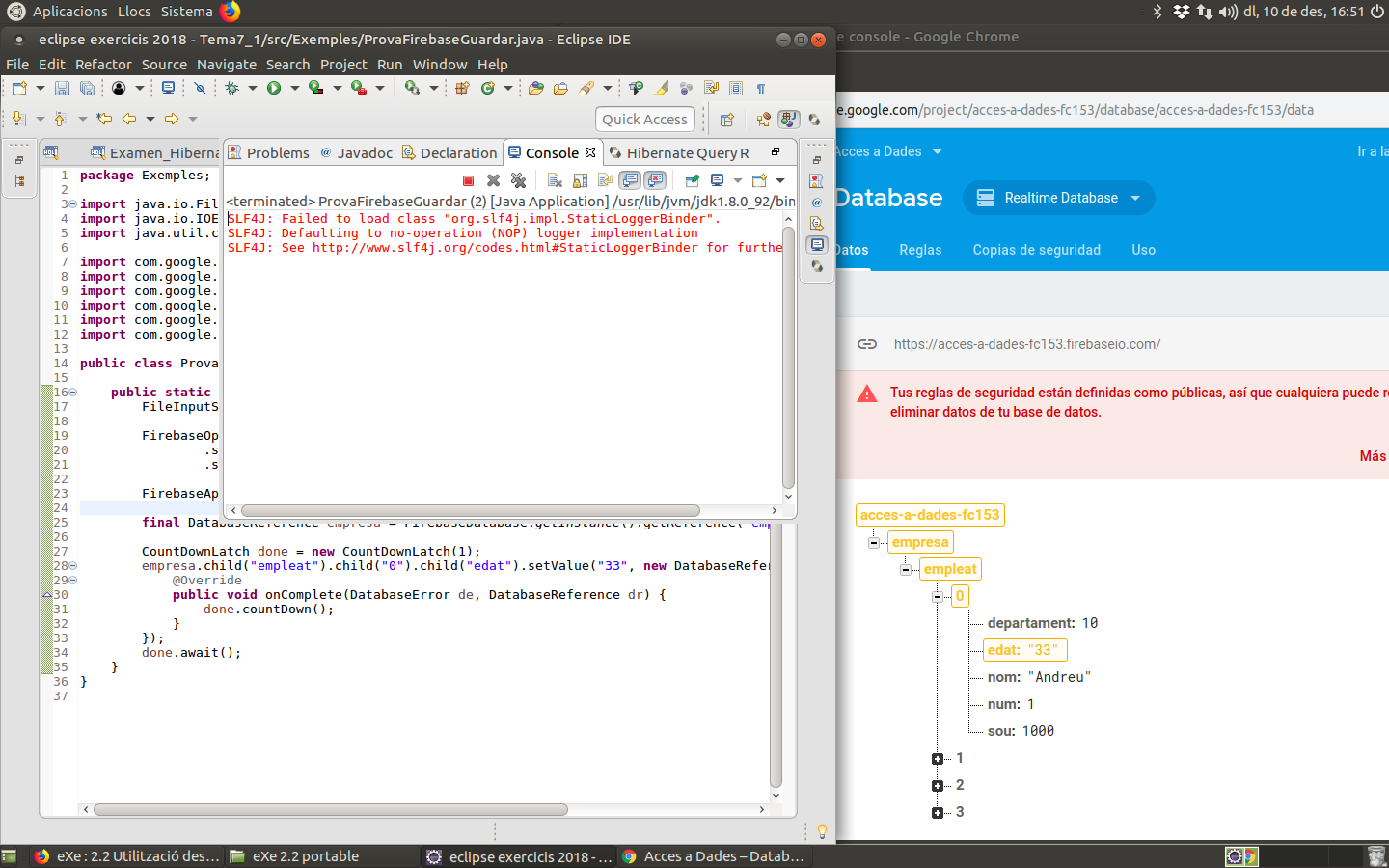Click the Pin Console icon

[x=692, y=180]
